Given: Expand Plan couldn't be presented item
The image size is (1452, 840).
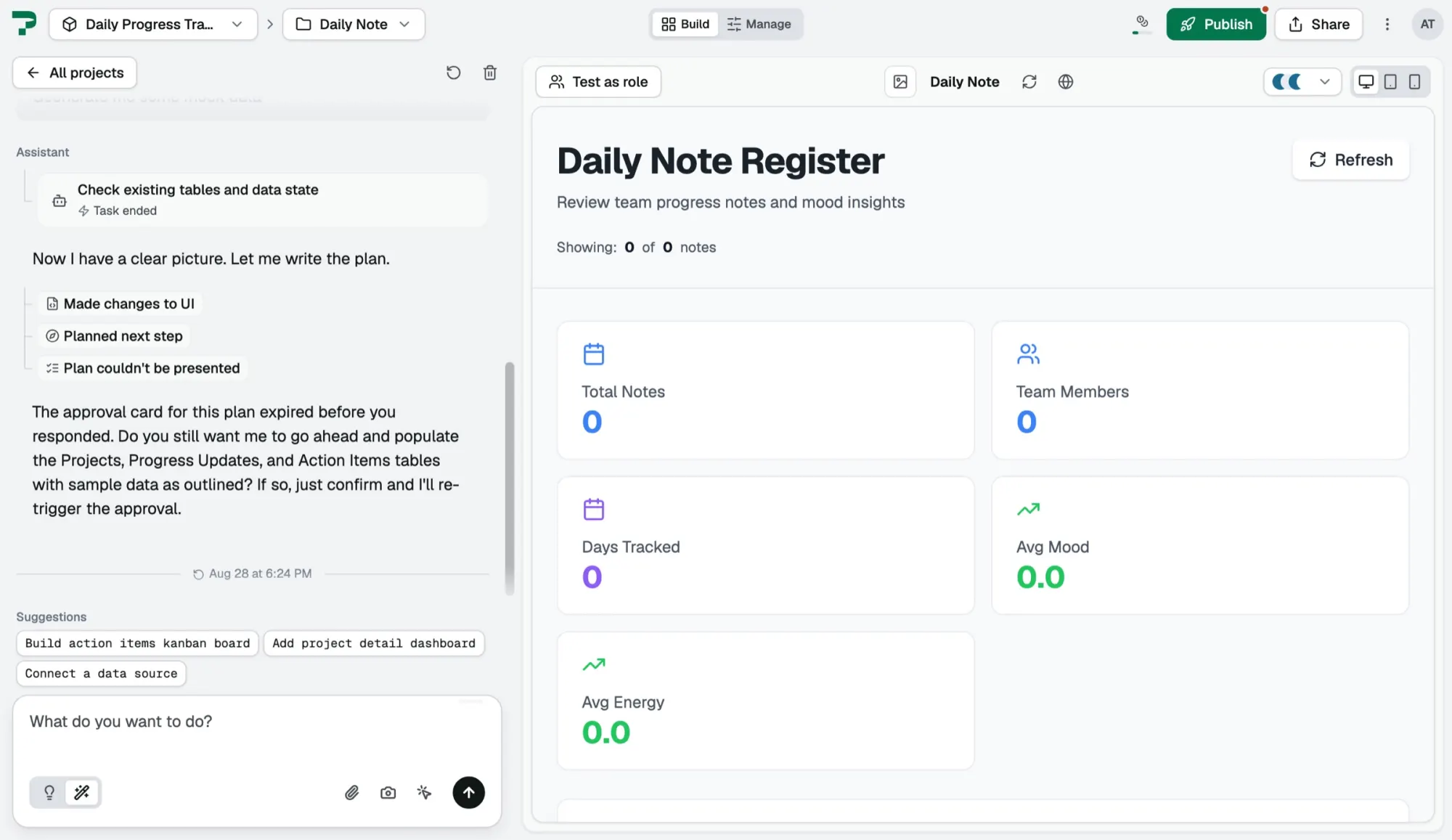Looking at the screenshot, I should (x=143, y=368).
